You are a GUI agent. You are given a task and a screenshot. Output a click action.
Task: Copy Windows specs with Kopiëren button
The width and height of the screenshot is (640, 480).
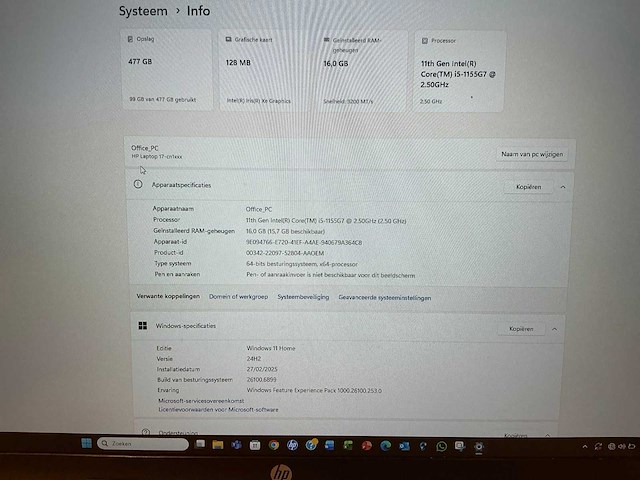pos(521,329)
